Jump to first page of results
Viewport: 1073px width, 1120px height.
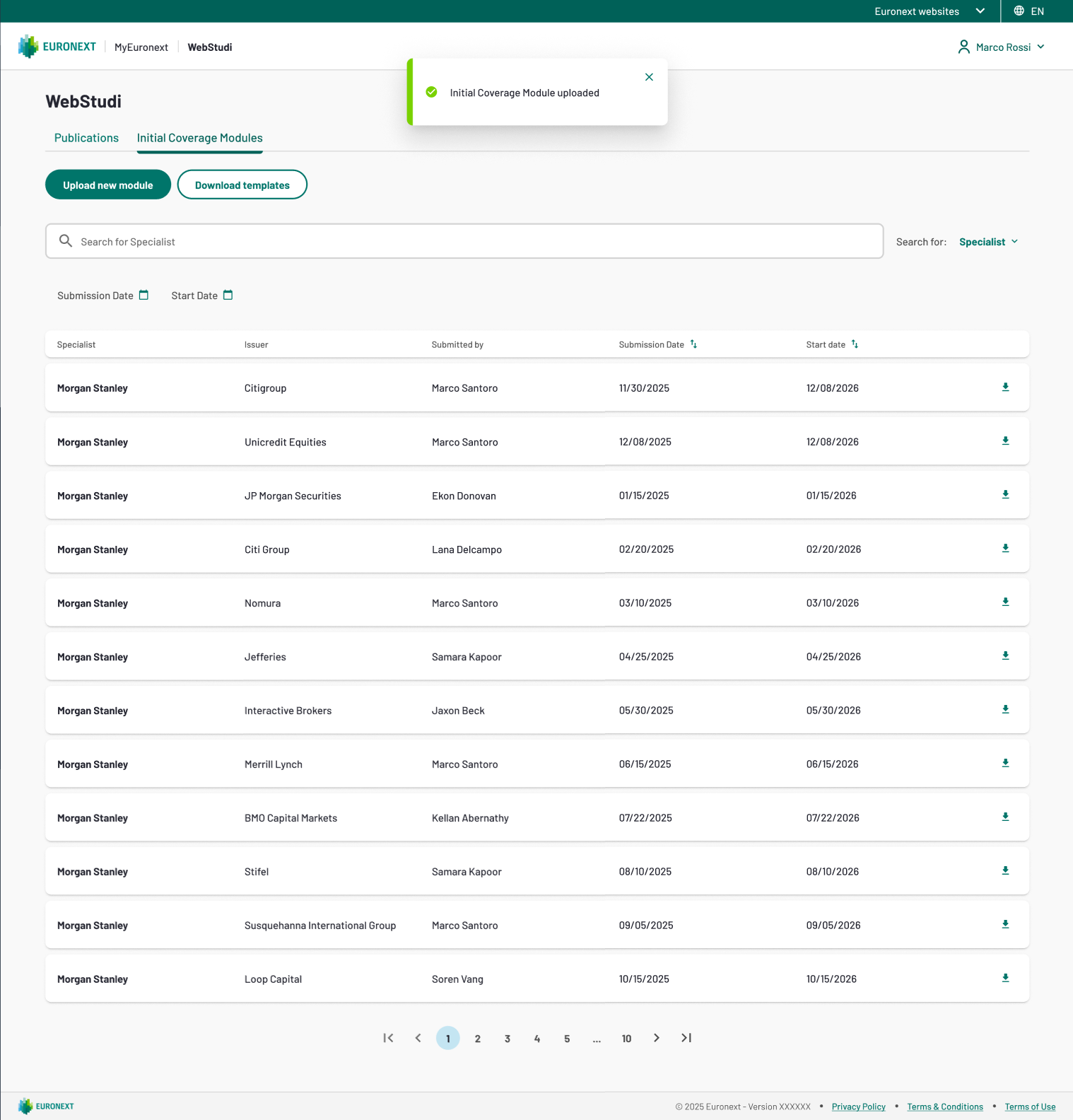coord(388,1038)
